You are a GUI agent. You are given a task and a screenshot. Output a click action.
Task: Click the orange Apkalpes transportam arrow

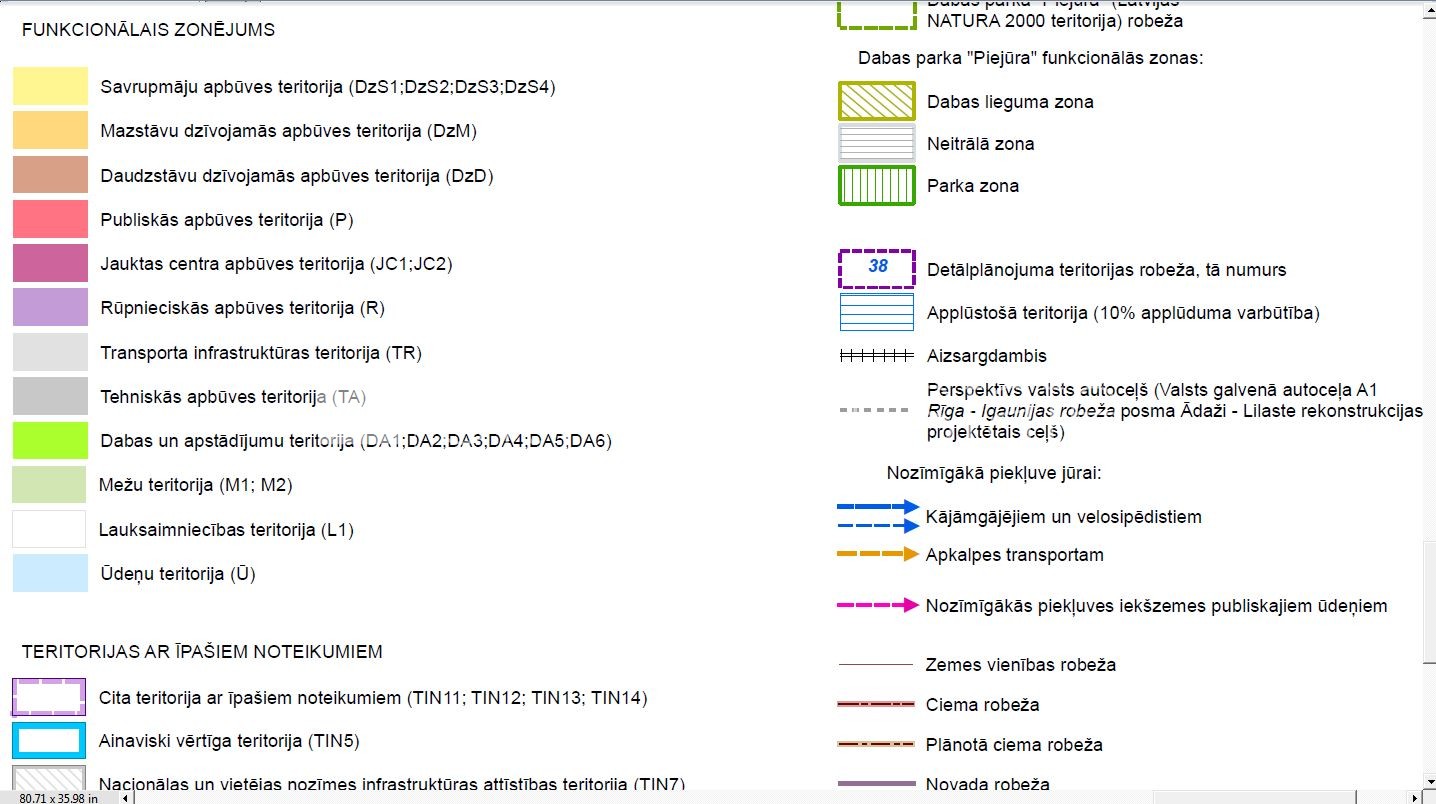[x=876, y=554]
